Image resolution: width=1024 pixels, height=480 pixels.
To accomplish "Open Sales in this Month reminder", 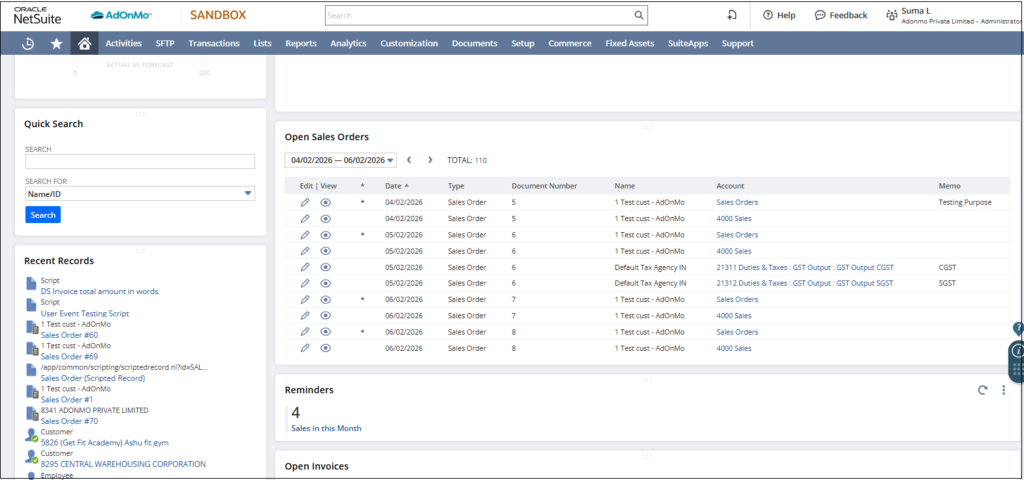I will tap(325, 428).
